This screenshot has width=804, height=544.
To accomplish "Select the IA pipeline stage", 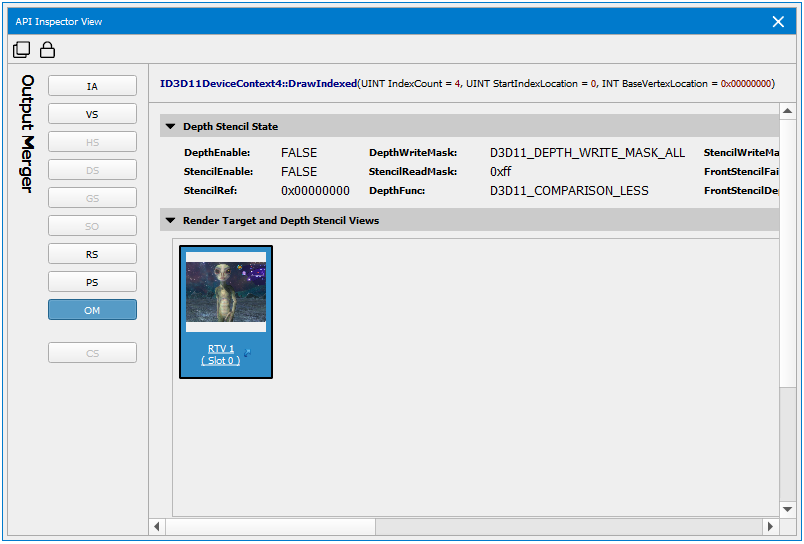I will (x=92, y=86).
